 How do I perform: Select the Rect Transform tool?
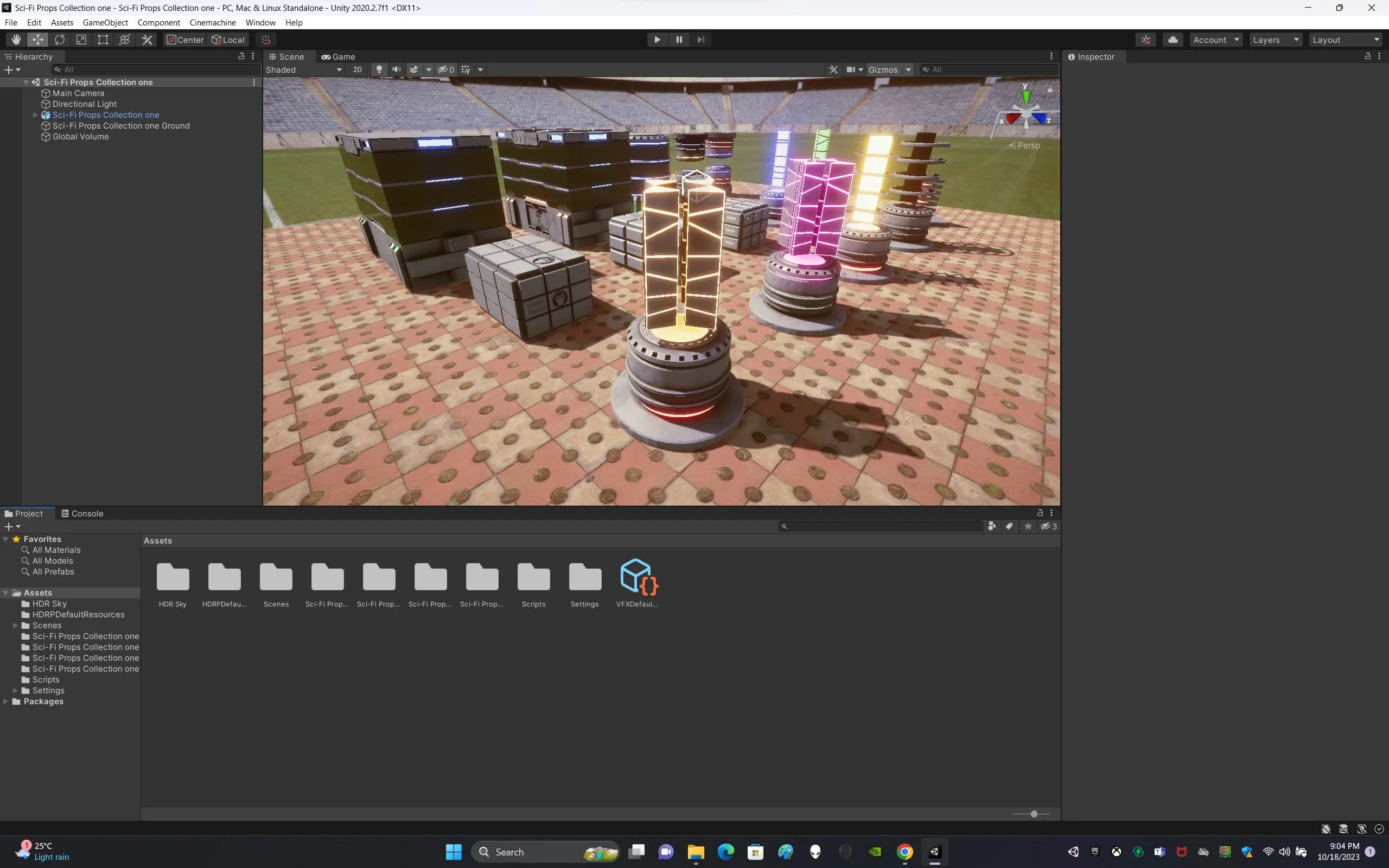pyautogui.click(x=103, y=40)
